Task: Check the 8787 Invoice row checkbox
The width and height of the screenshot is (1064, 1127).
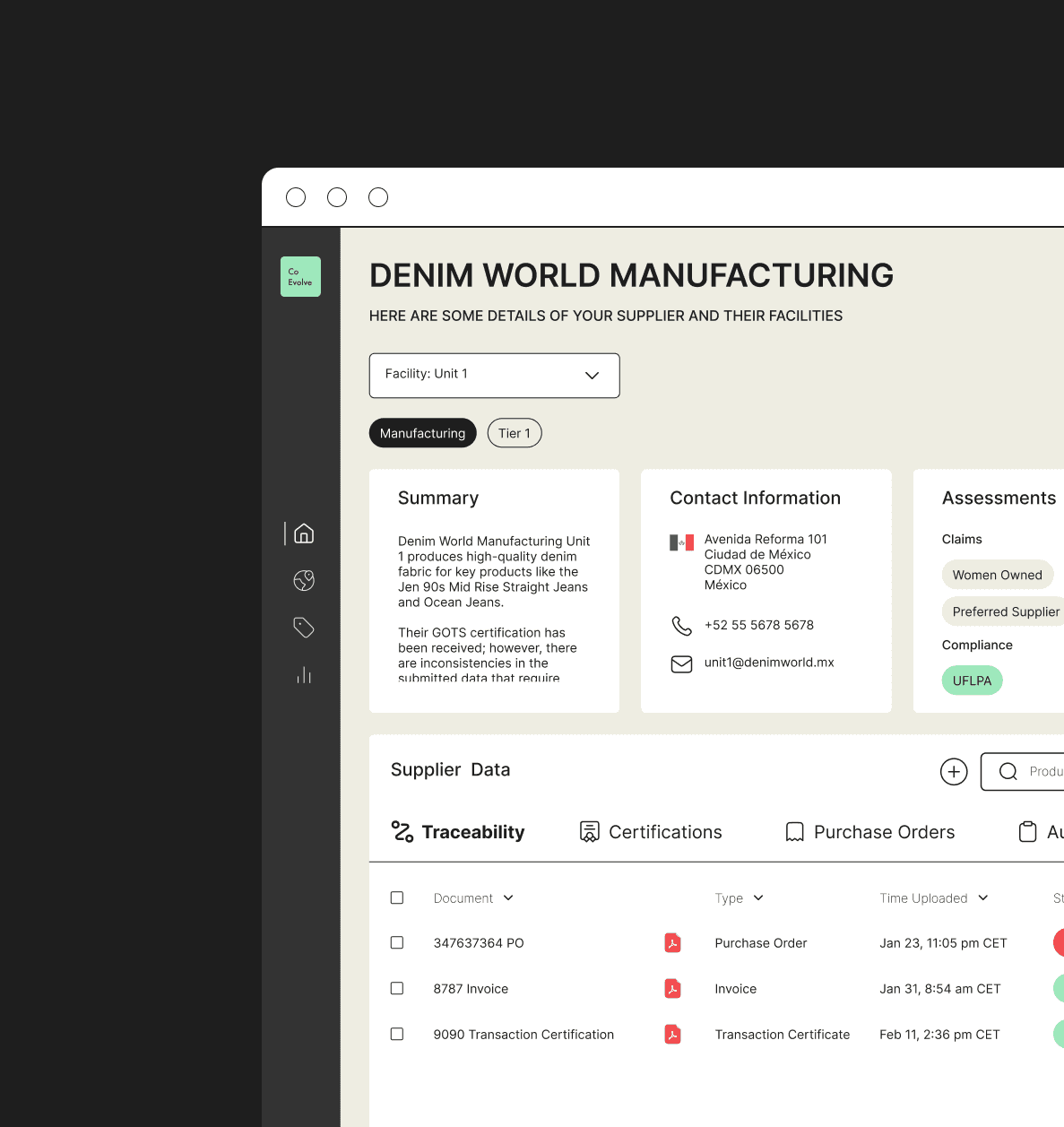Action: (397, 988)
